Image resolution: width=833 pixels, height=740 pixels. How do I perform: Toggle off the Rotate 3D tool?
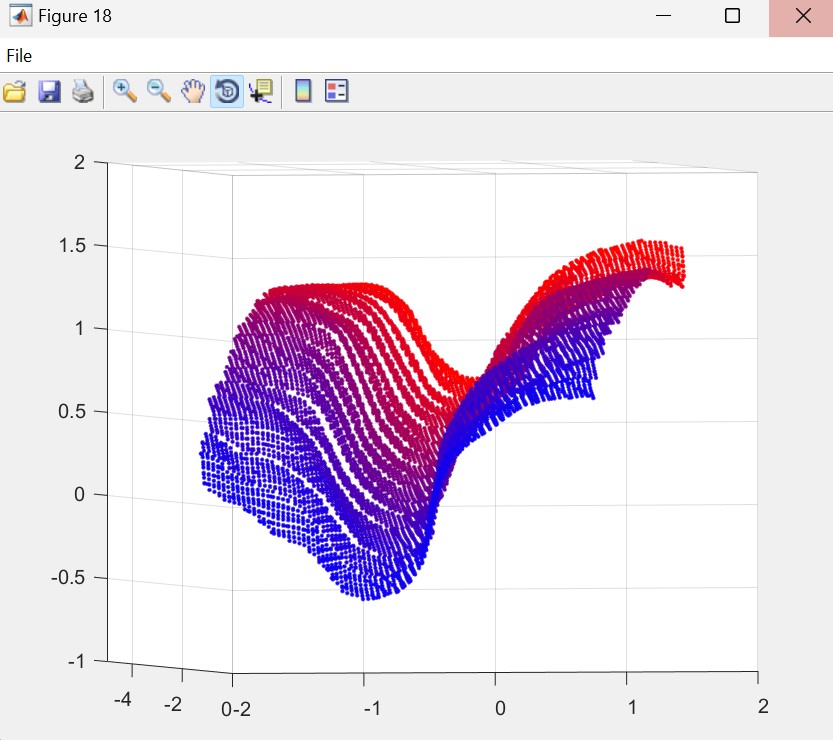coord(227,92)
